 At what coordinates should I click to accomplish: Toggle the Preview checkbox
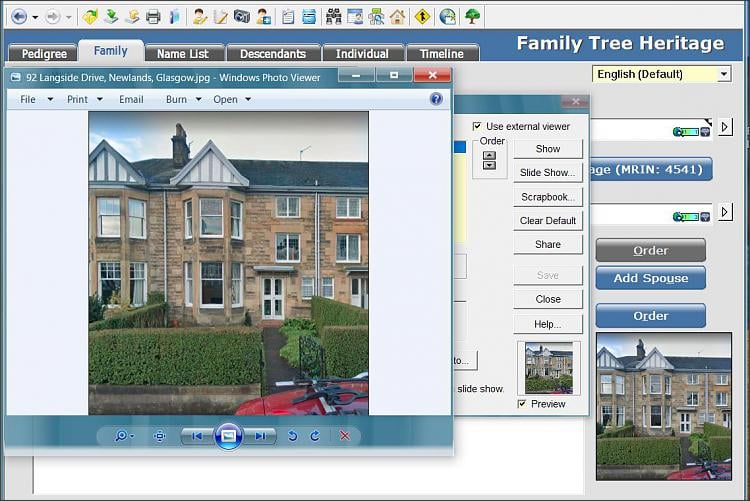(522, 404)
